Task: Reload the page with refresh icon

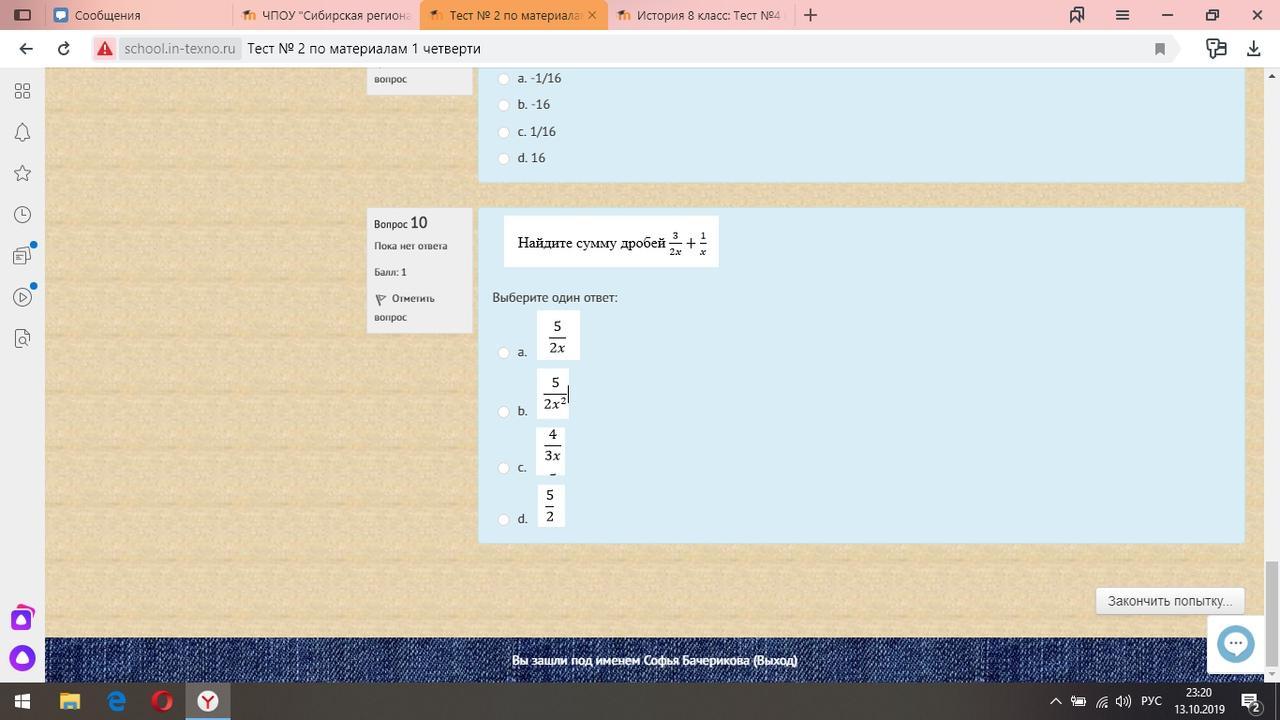Action: [64, 48]
